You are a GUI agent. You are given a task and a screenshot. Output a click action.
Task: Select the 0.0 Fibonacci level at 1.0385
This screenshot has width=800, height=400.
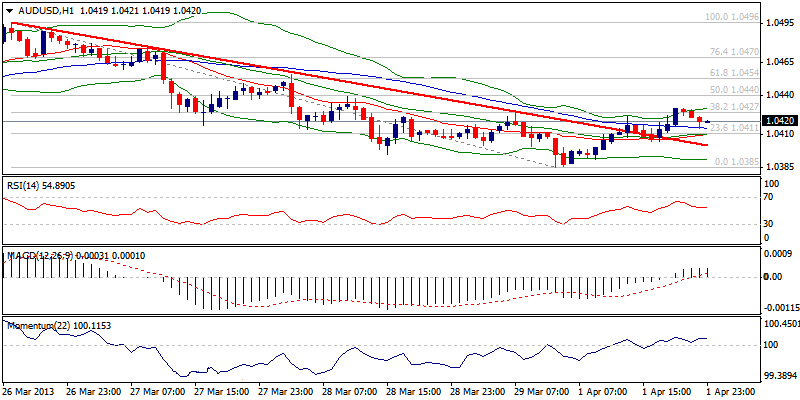tap(731, 162)
